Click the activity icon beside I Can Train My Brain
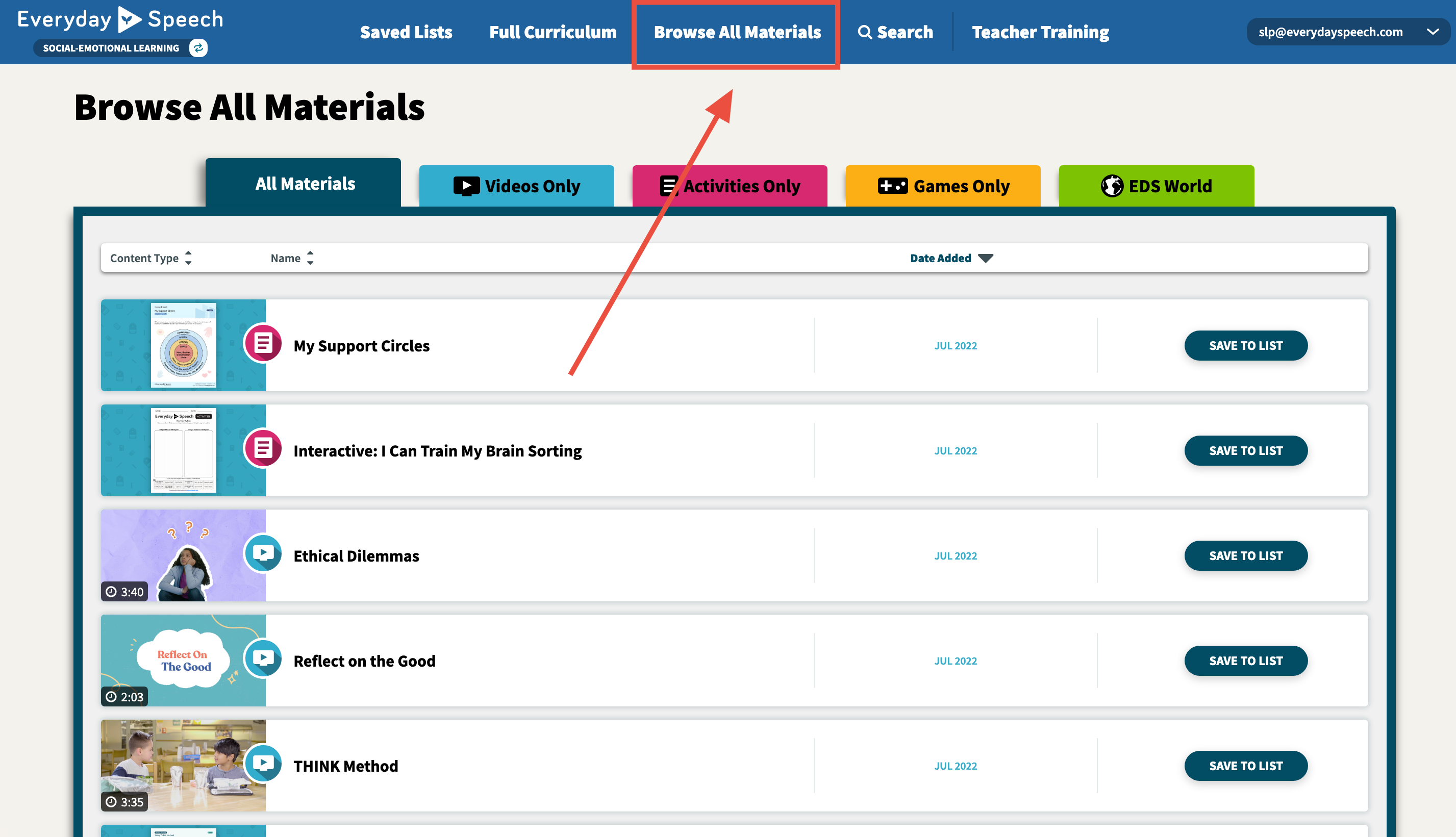This screenshot has height=837, width=1456. [x=263, y=448]
